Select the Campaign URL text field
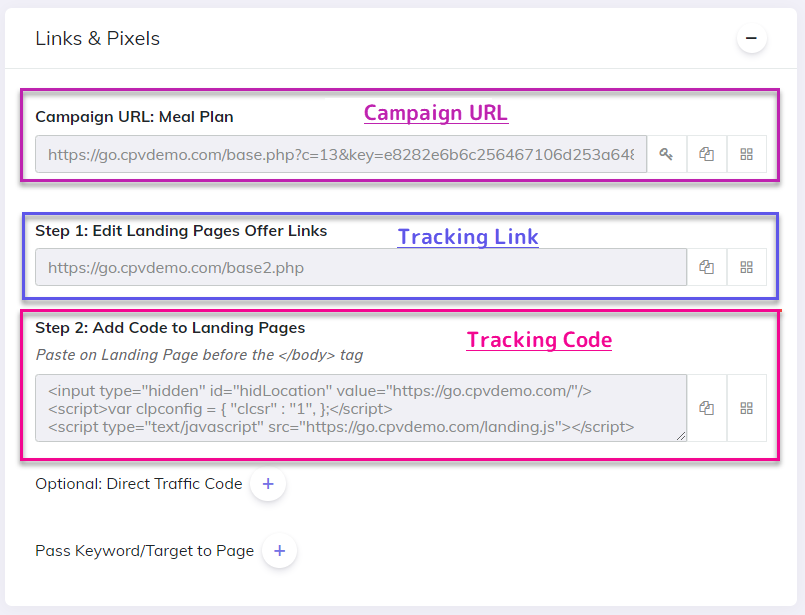This screenshot has width=805, height=615. click(x=340, y=154)
